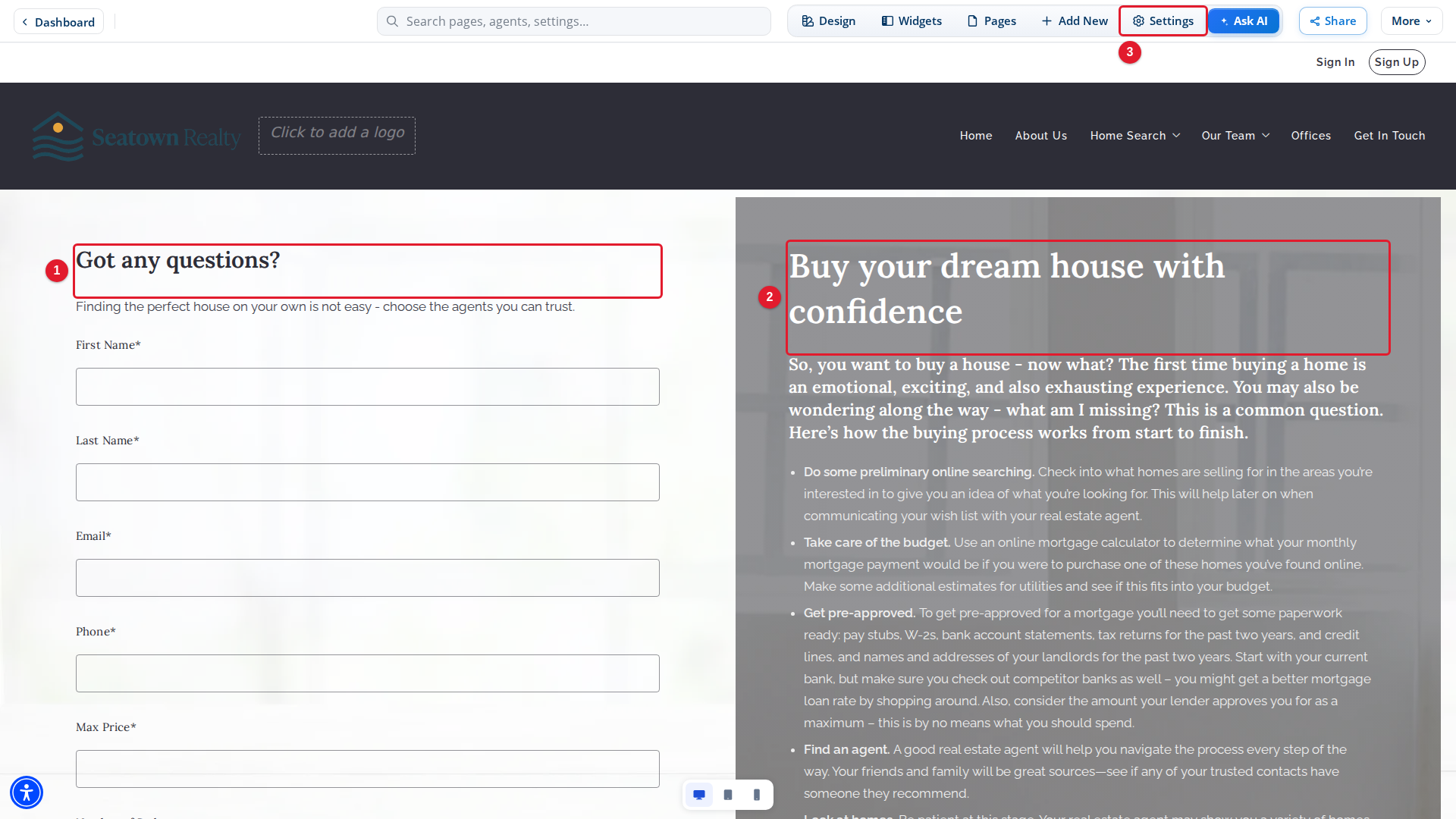The height and width of the screenshot is (819, 1456).
Task: Open the About Us nav item
Action: tap(1041, 136)
